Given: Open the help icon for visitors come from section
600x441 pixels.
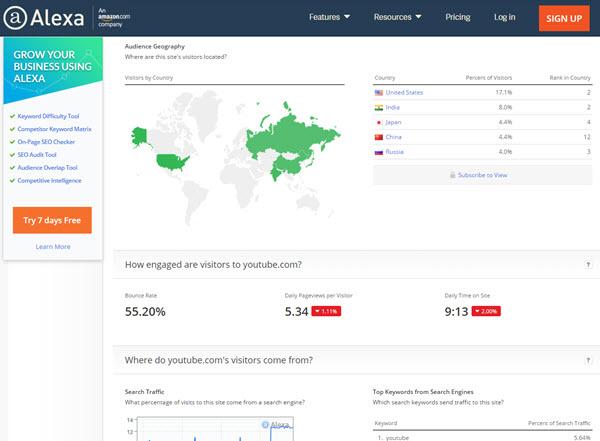Looking at the screenshot, I should coord(588,360).
